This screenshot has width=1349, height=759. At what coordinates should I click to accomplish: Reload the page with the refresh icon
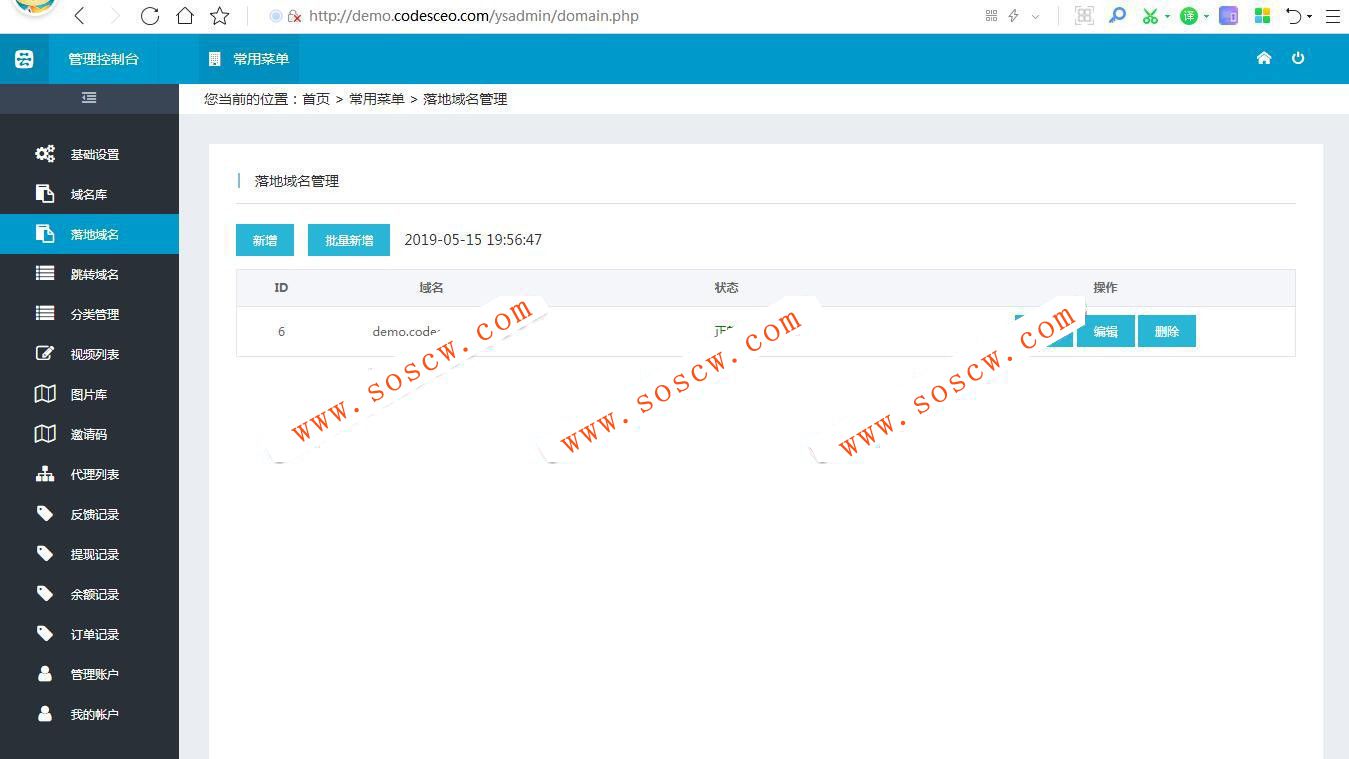pyautogui.click(x=150, y=16)
